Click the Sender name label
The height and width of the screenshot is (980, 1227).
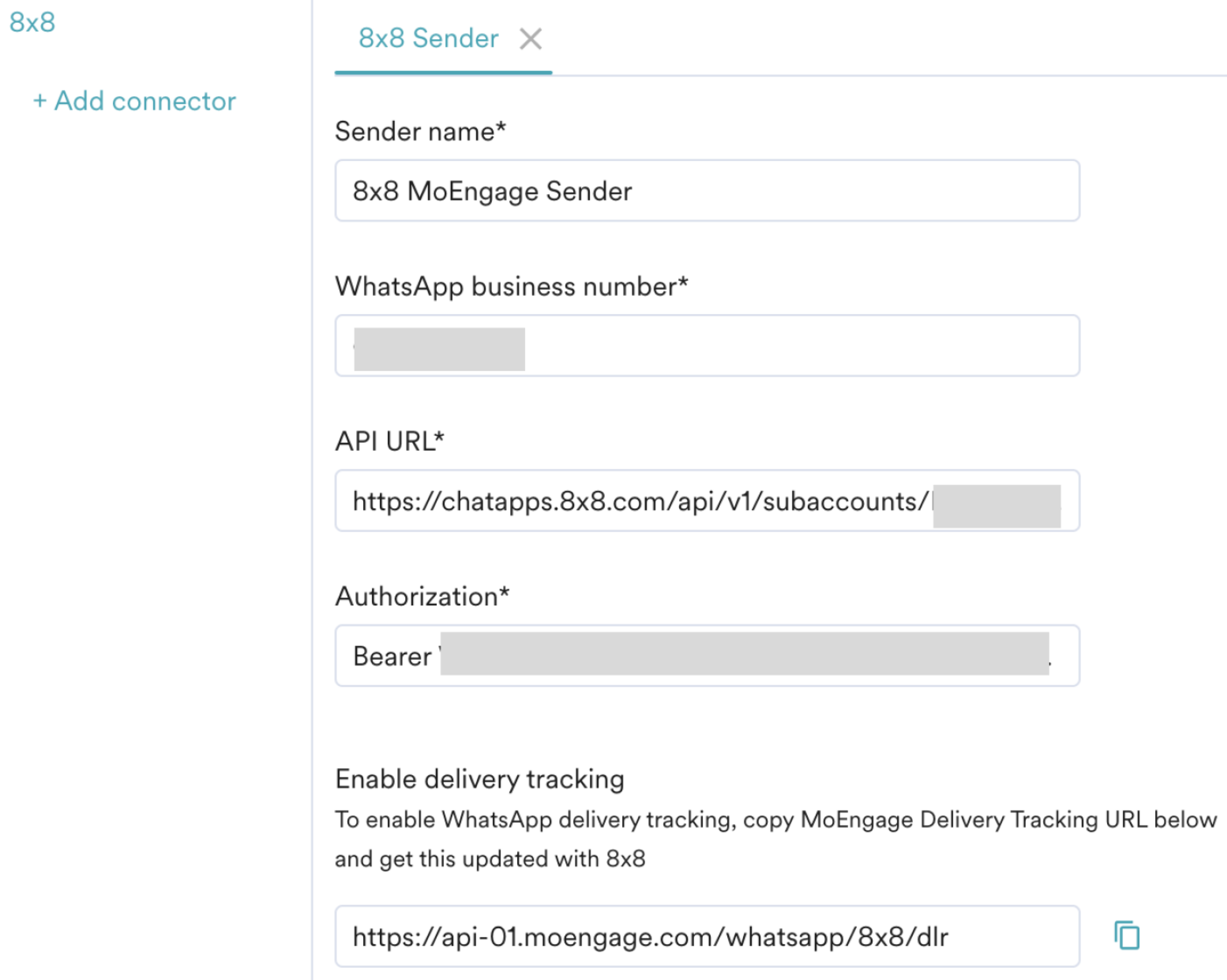tap(420, 131)
